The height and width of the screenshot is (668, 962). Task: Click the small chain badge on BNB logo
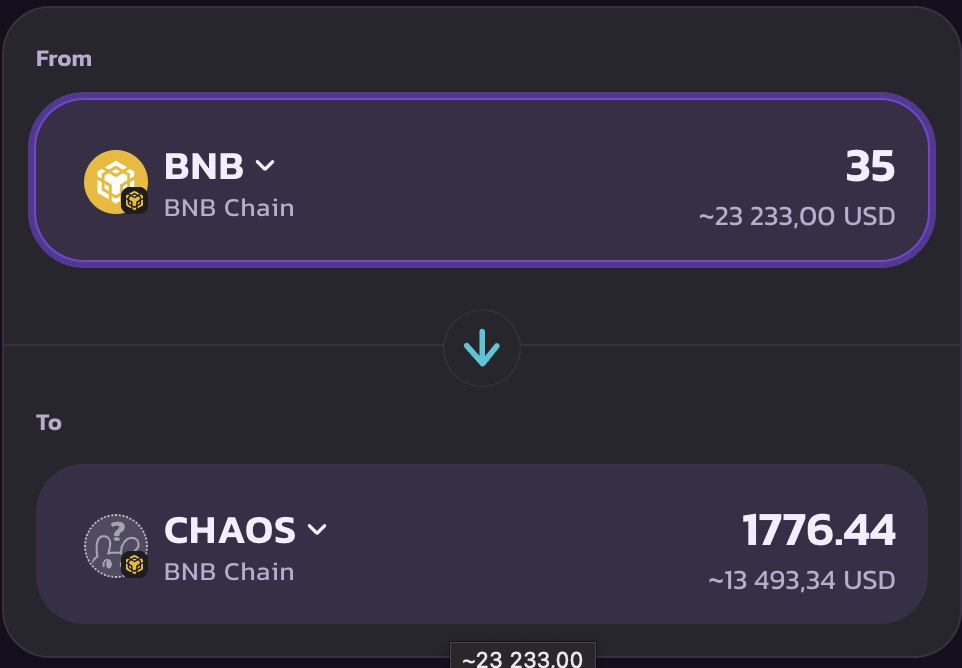click(134, 201)
